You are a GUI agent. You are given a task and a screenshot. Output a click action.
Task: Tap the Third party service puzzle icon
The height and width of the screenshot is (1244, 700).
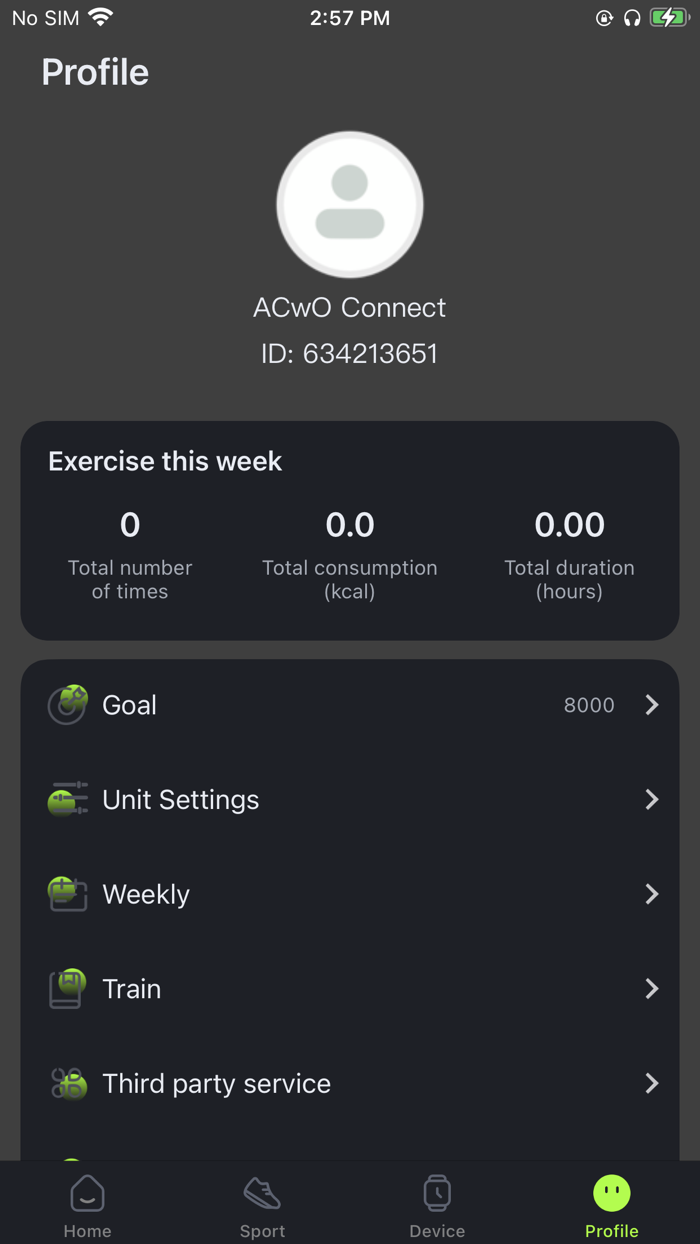[x=66, y=1083]
